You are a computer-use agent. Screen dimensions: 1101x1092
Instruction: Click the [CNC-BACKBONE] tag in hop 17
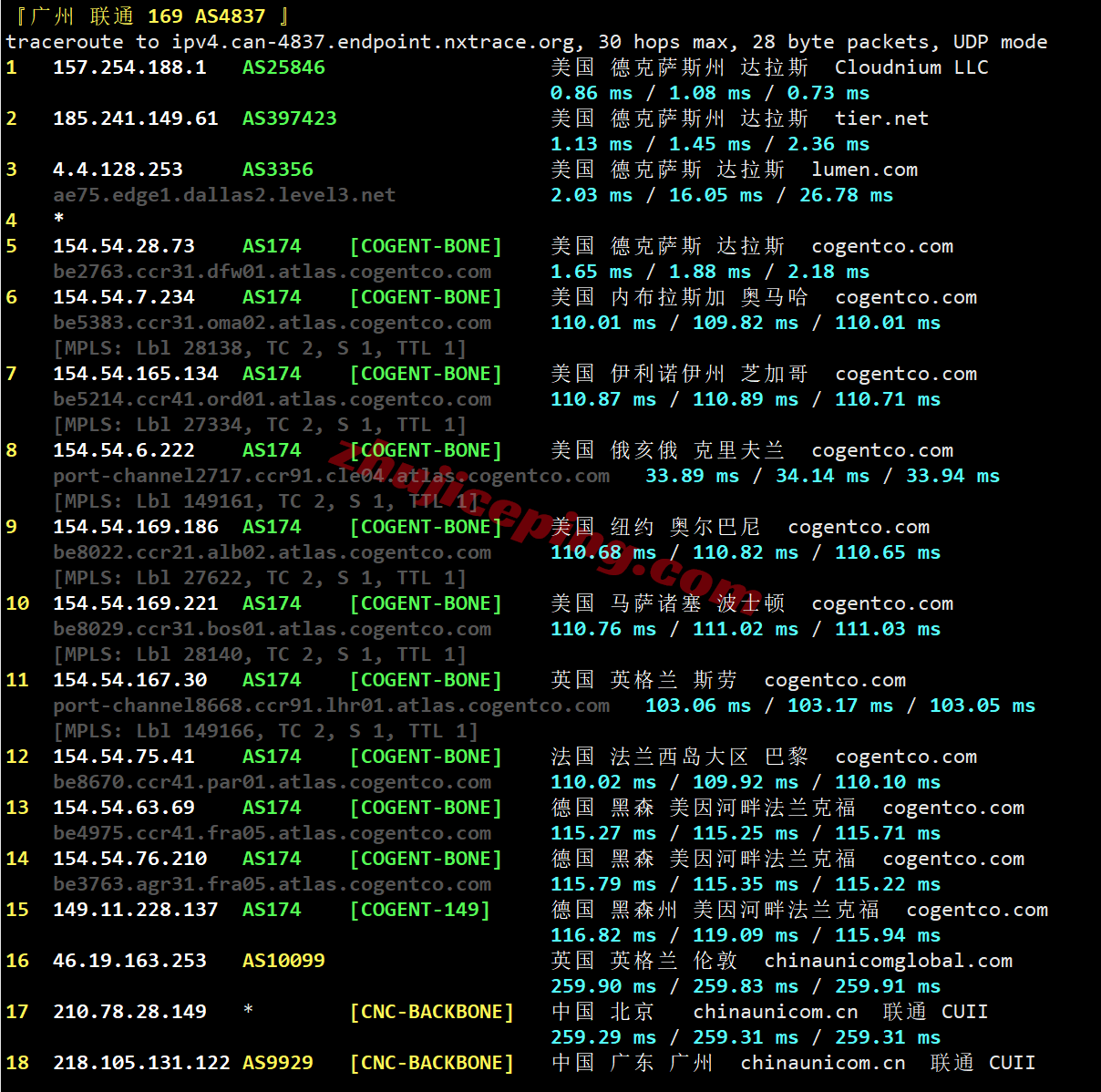point(432,1012)
